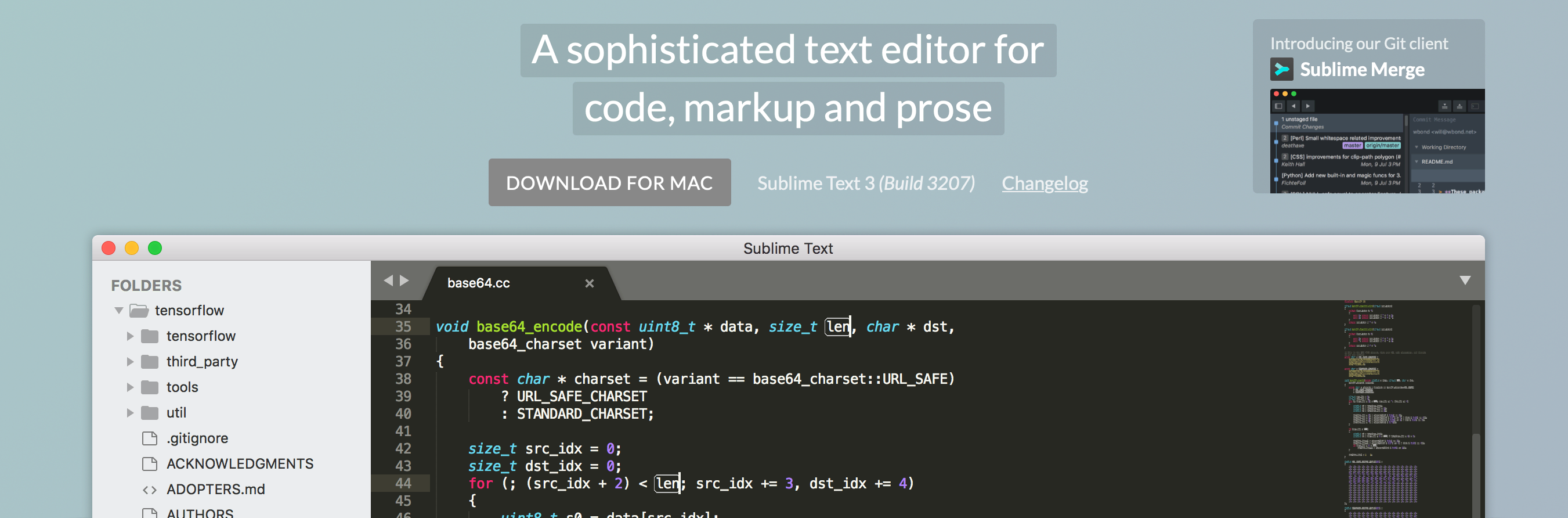Click the .gitignore file icon
Viewport: 1568px width, 518px height.
pos(149,438)
